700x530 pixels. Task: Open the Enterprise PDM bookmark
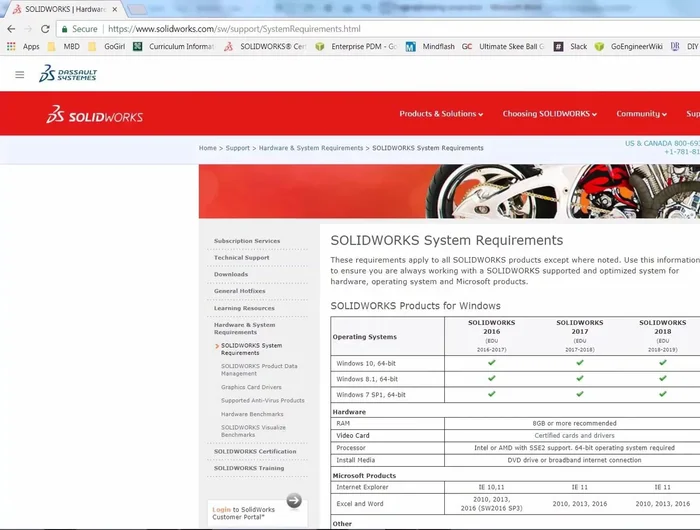pos(356,46)
